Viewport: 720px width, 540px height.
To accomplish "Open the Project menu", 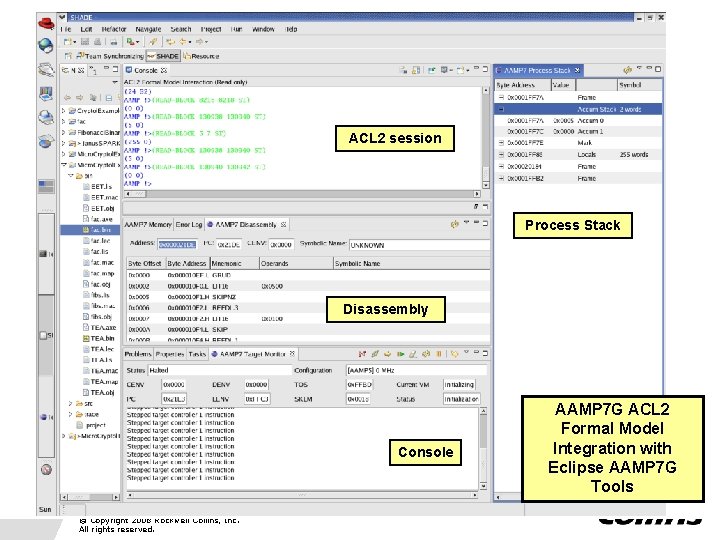I will point(211,29).
